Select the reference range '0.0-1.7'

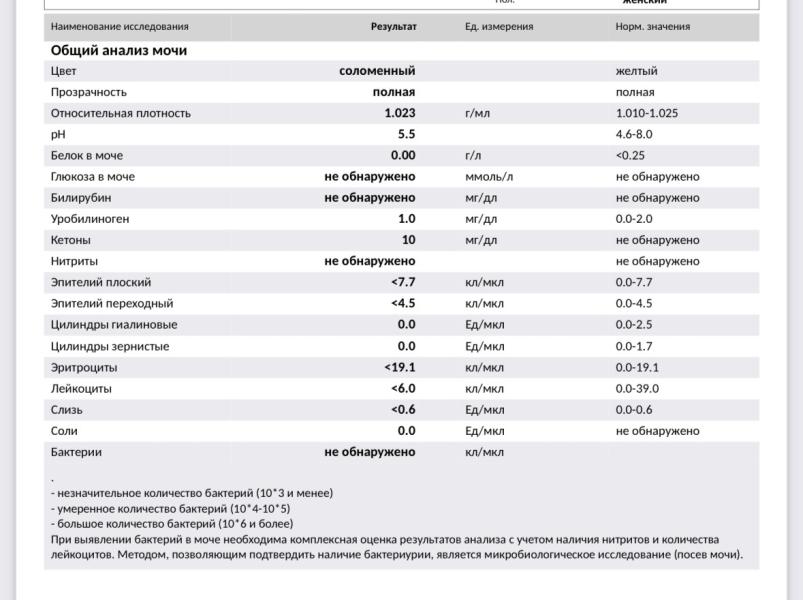634,346
